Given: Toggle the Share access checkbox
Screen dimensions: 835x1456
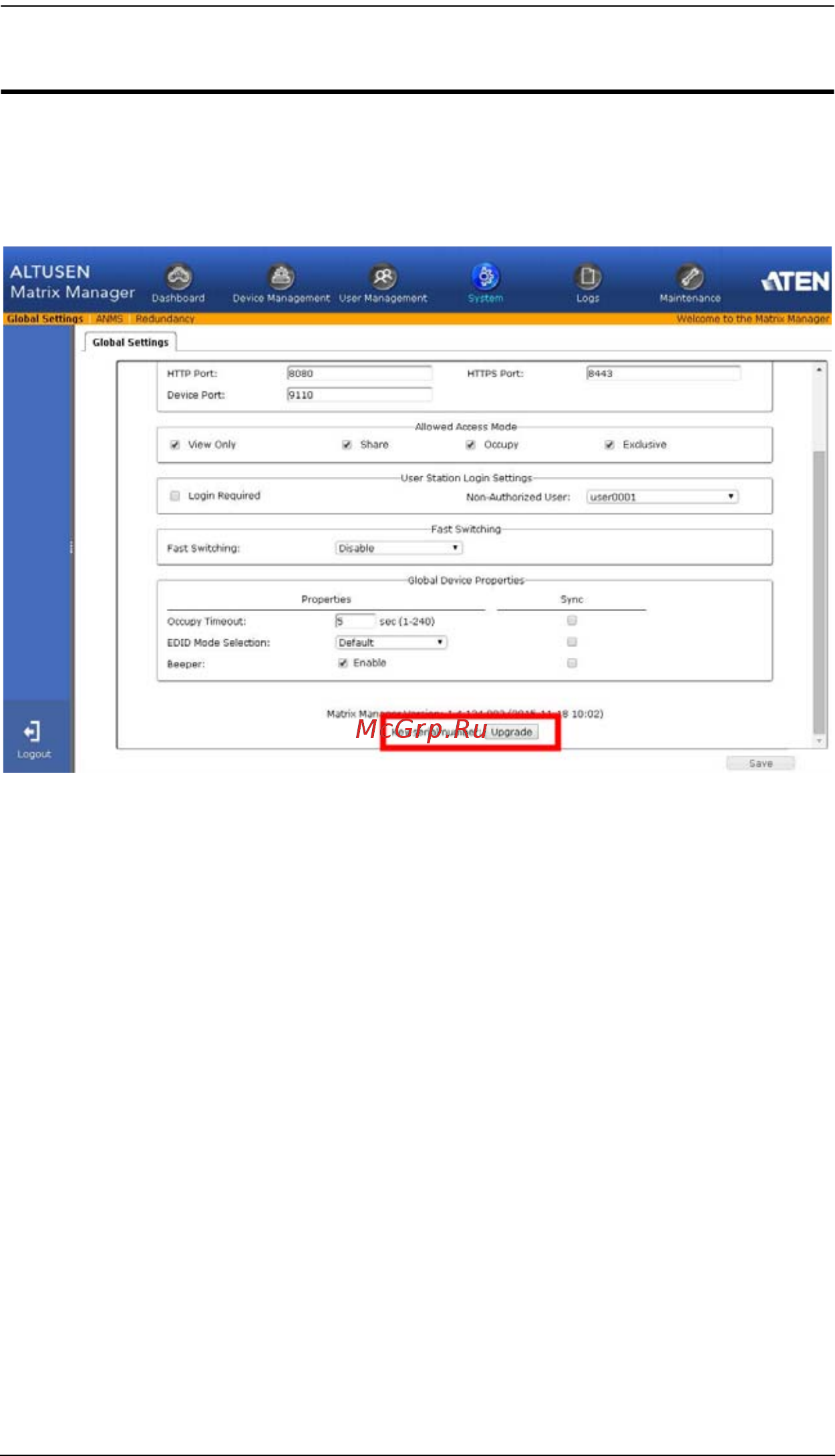Looking at the screenshot, I should coord(347,445).
